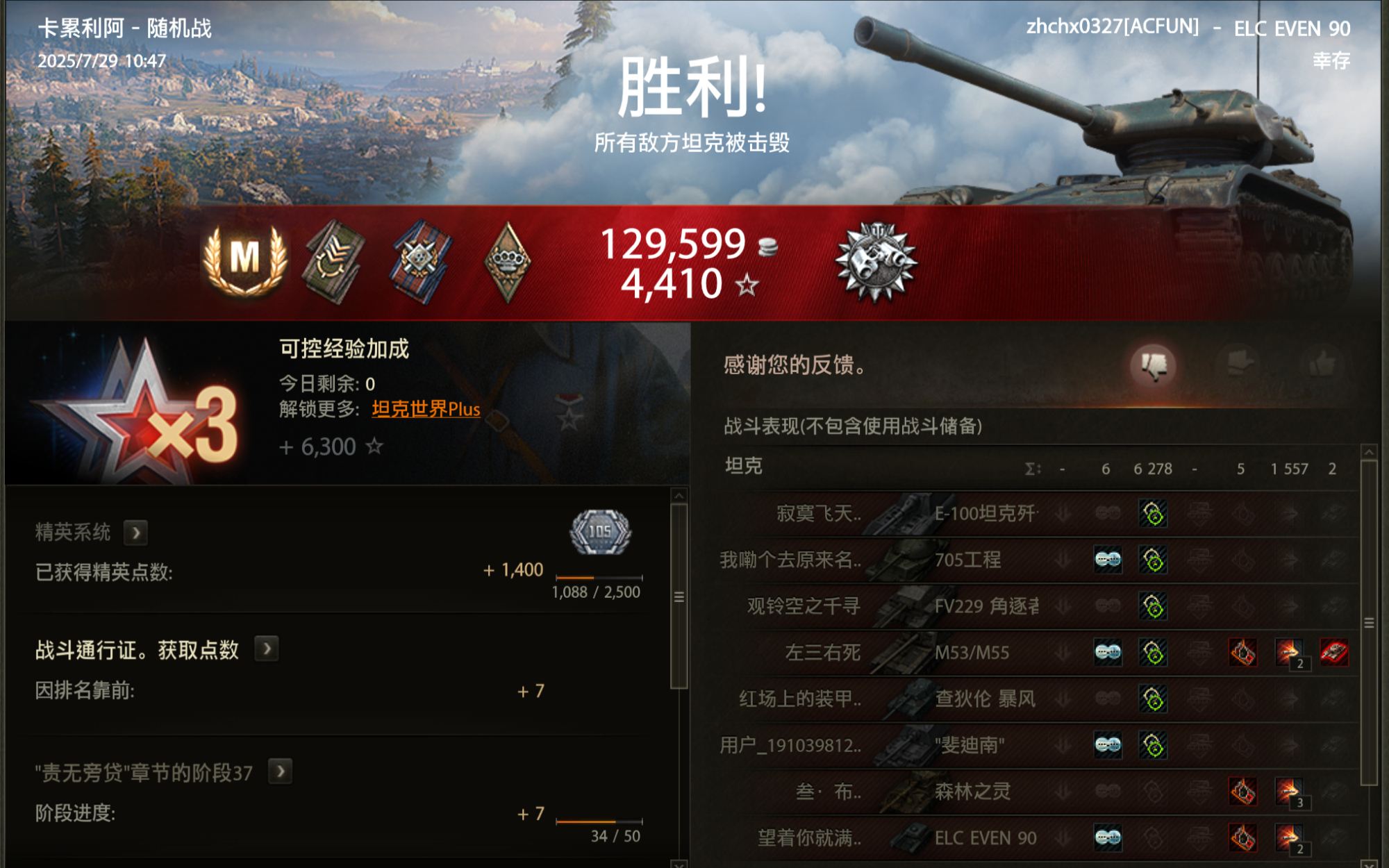The image size is (1389, 868).
Task: Choose the neutral middle feedback button
Action: click(1239, 365)
